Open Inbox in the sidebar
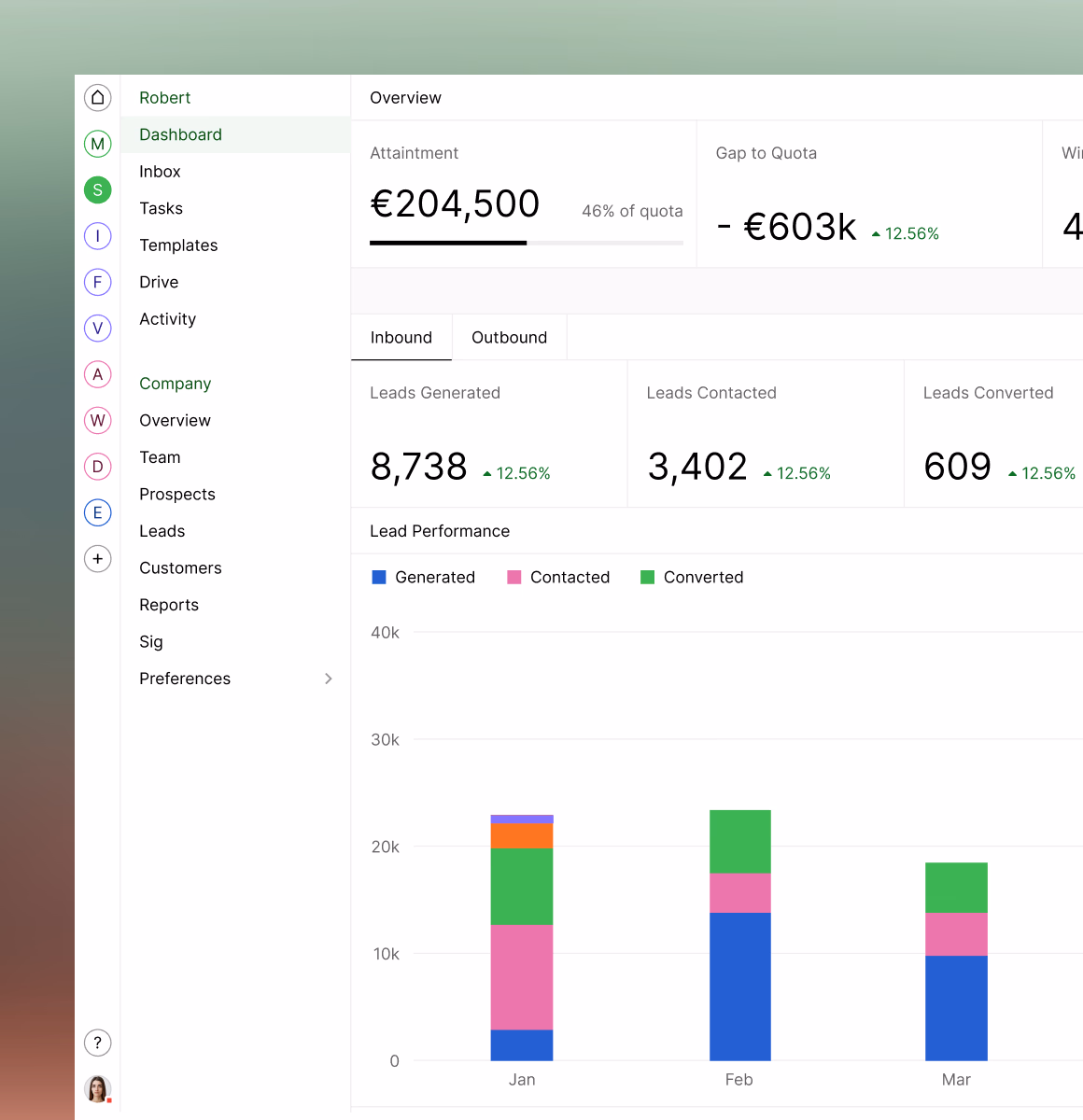The width and height of the screenshot is (1083, 1120). [160, 172]
